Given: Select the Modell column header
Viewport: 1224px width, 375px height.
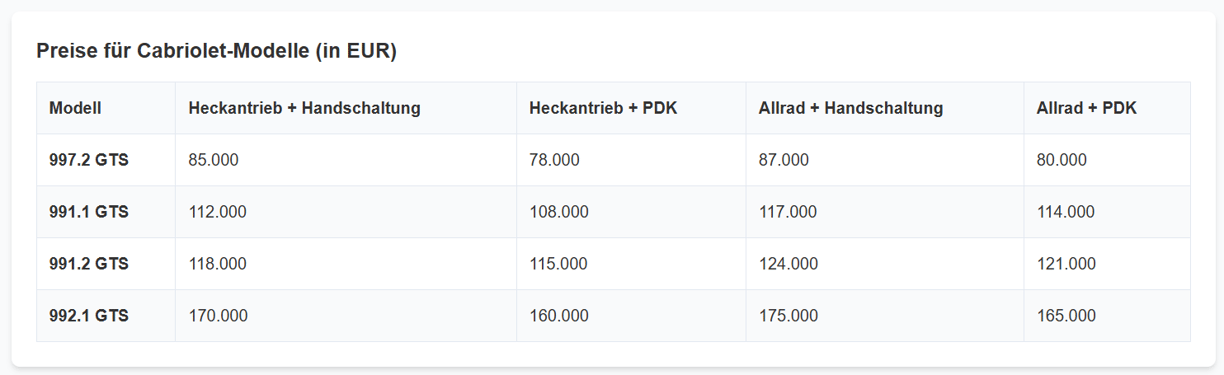Looking at the screenshot, I should tap(75, 108).
